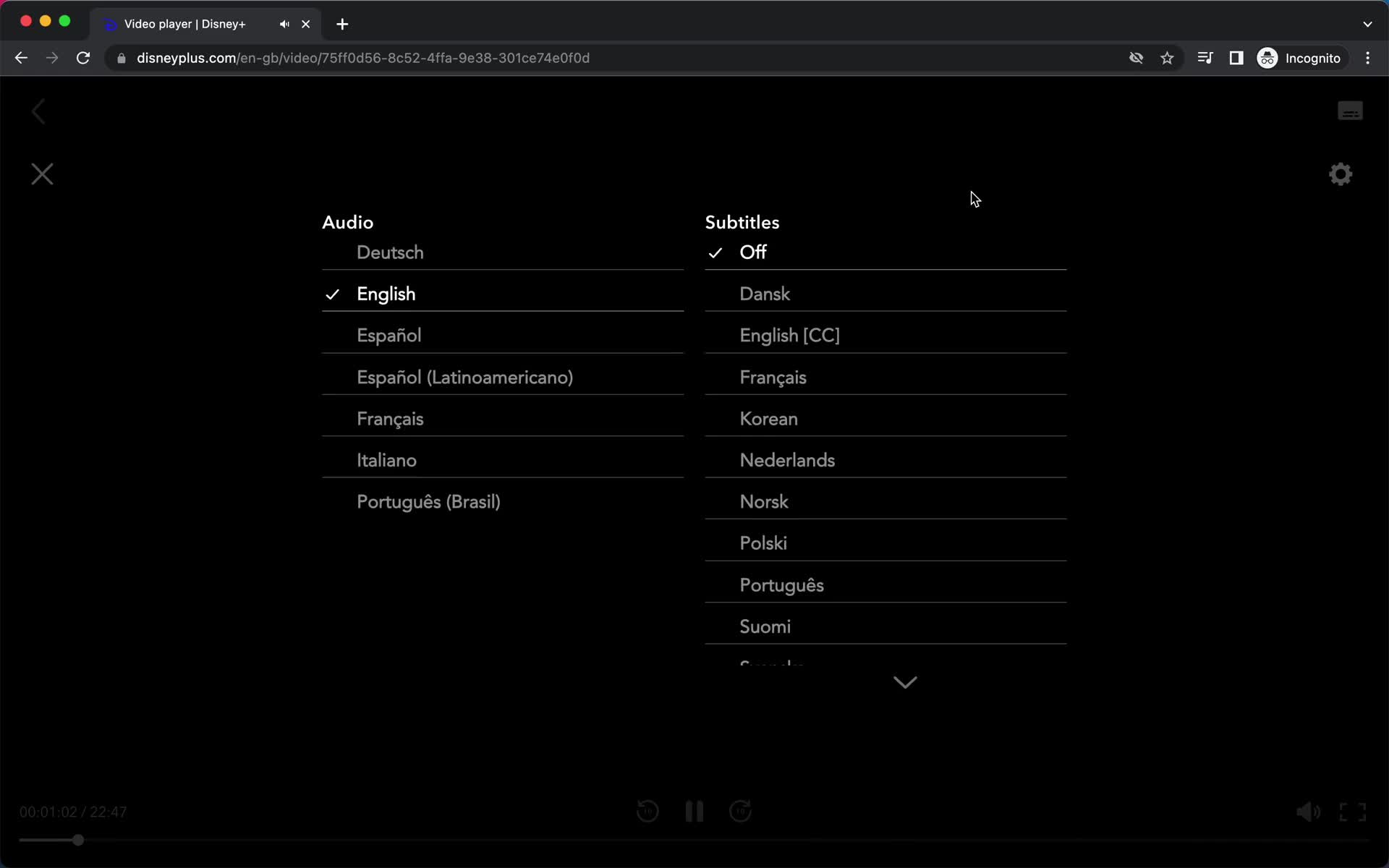1389x868 pixels.
Task: Click the back arrow navigation icon
Action: 38,110
